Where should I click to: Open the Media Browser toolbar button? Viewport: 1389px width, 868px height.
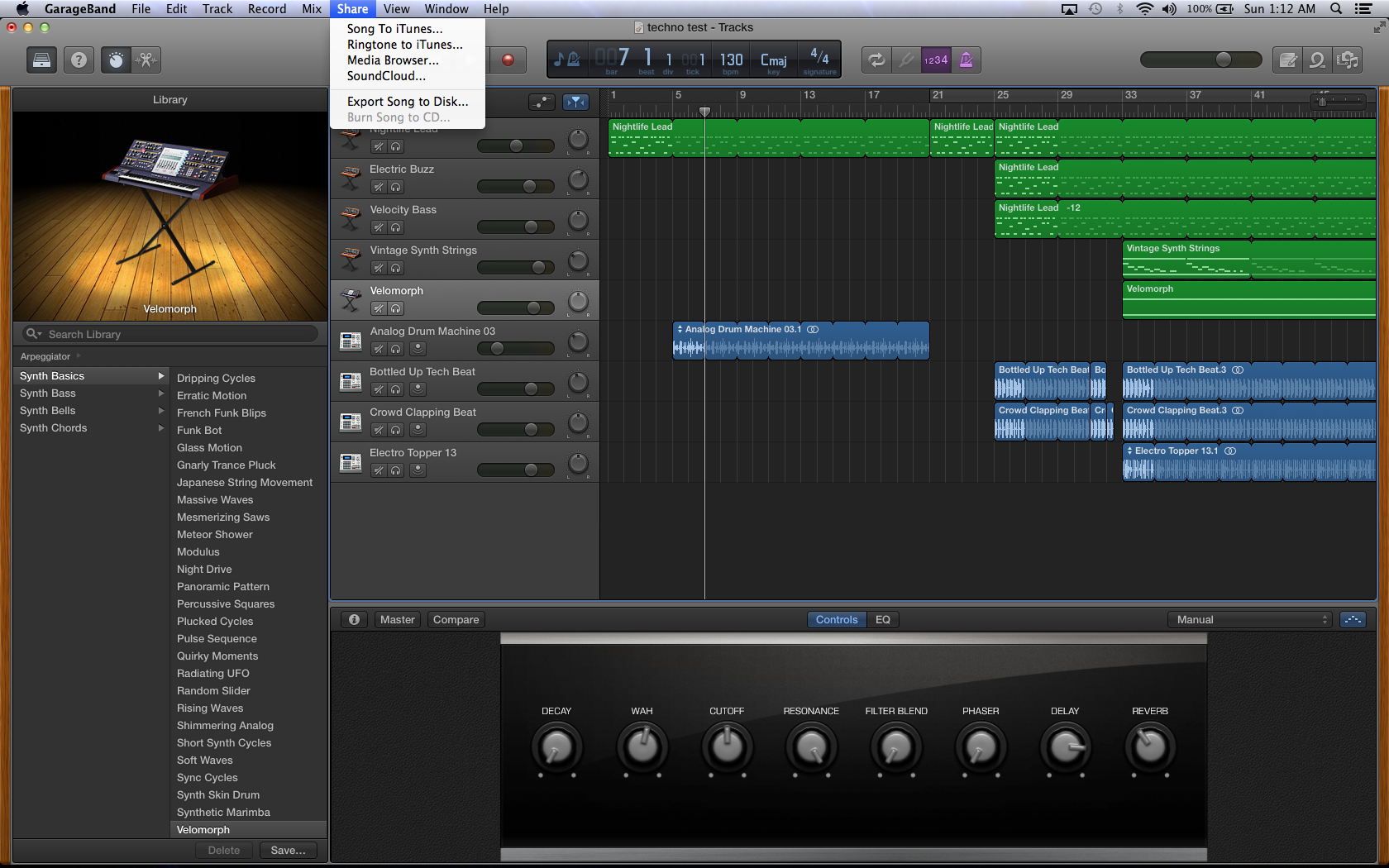[x=1348, y=60]
